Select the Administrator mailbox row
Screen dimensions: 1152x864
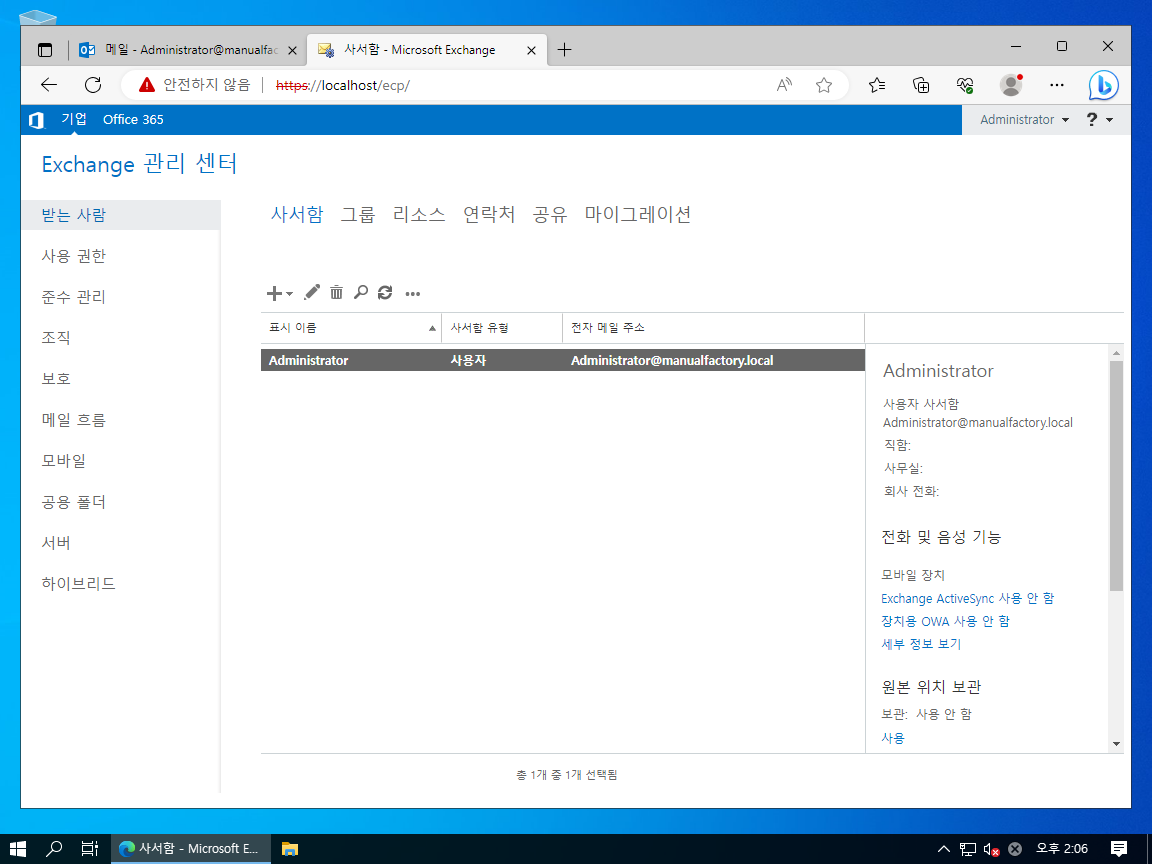coord(563,360)
